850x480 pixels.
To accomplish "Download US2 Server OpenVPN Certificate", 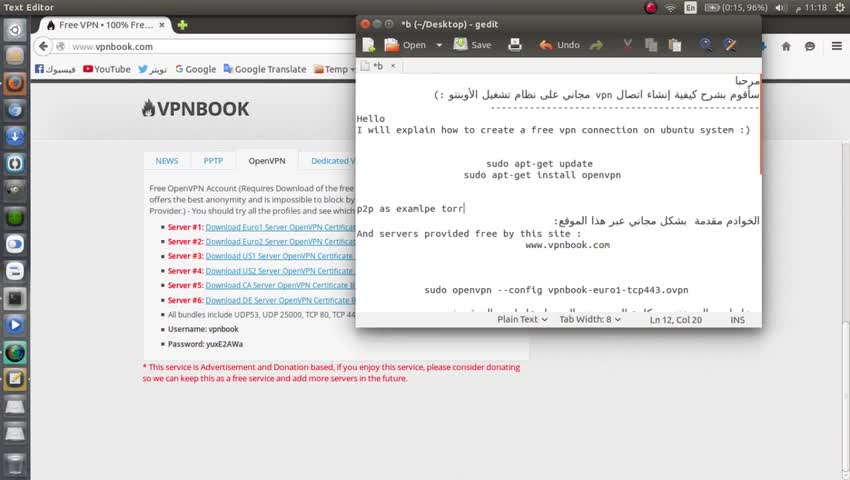I will tap(279, 271).
